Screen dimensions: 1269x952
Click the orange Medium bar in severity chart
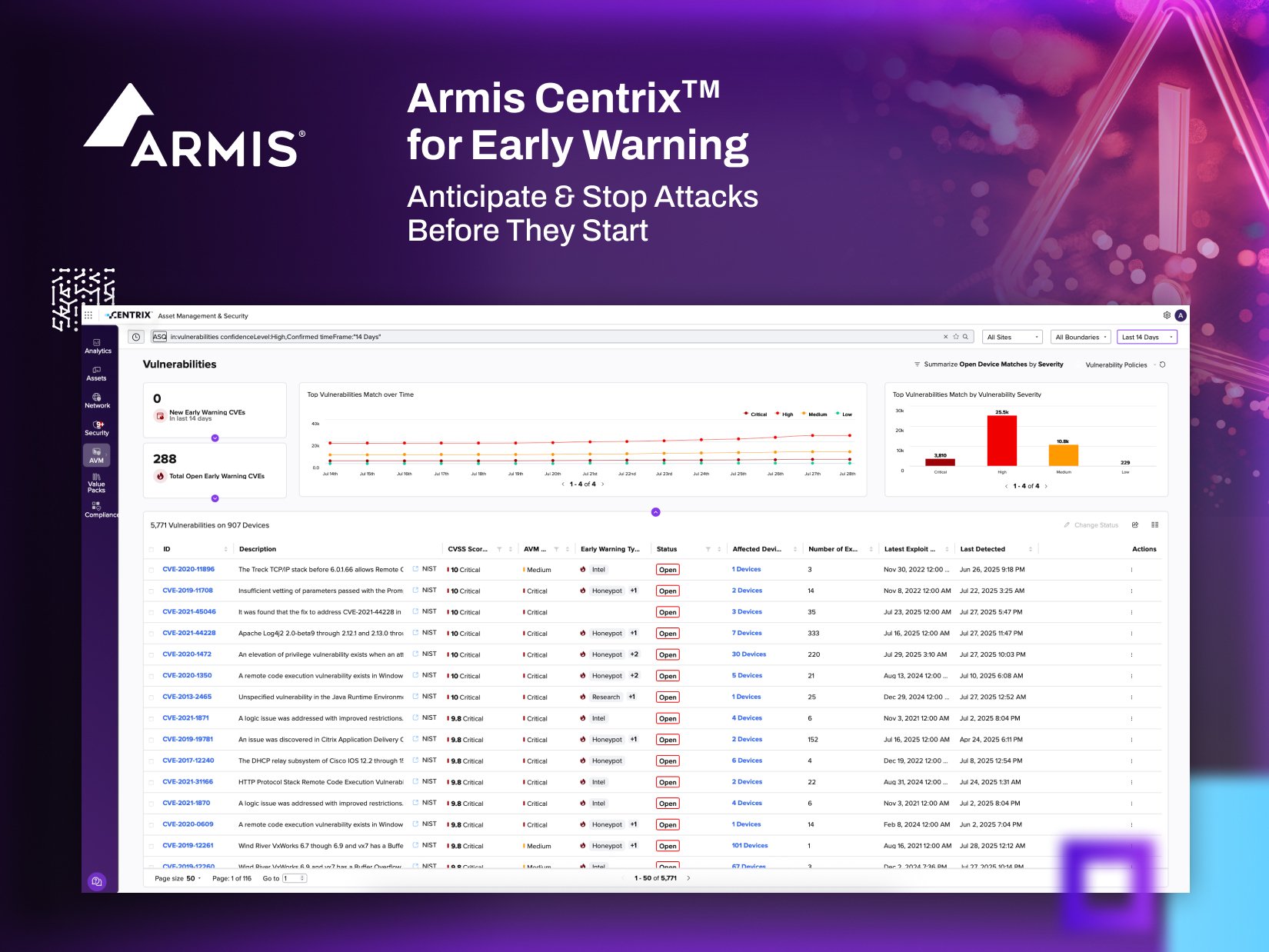pyautogui.click(x=1064, y=455)
